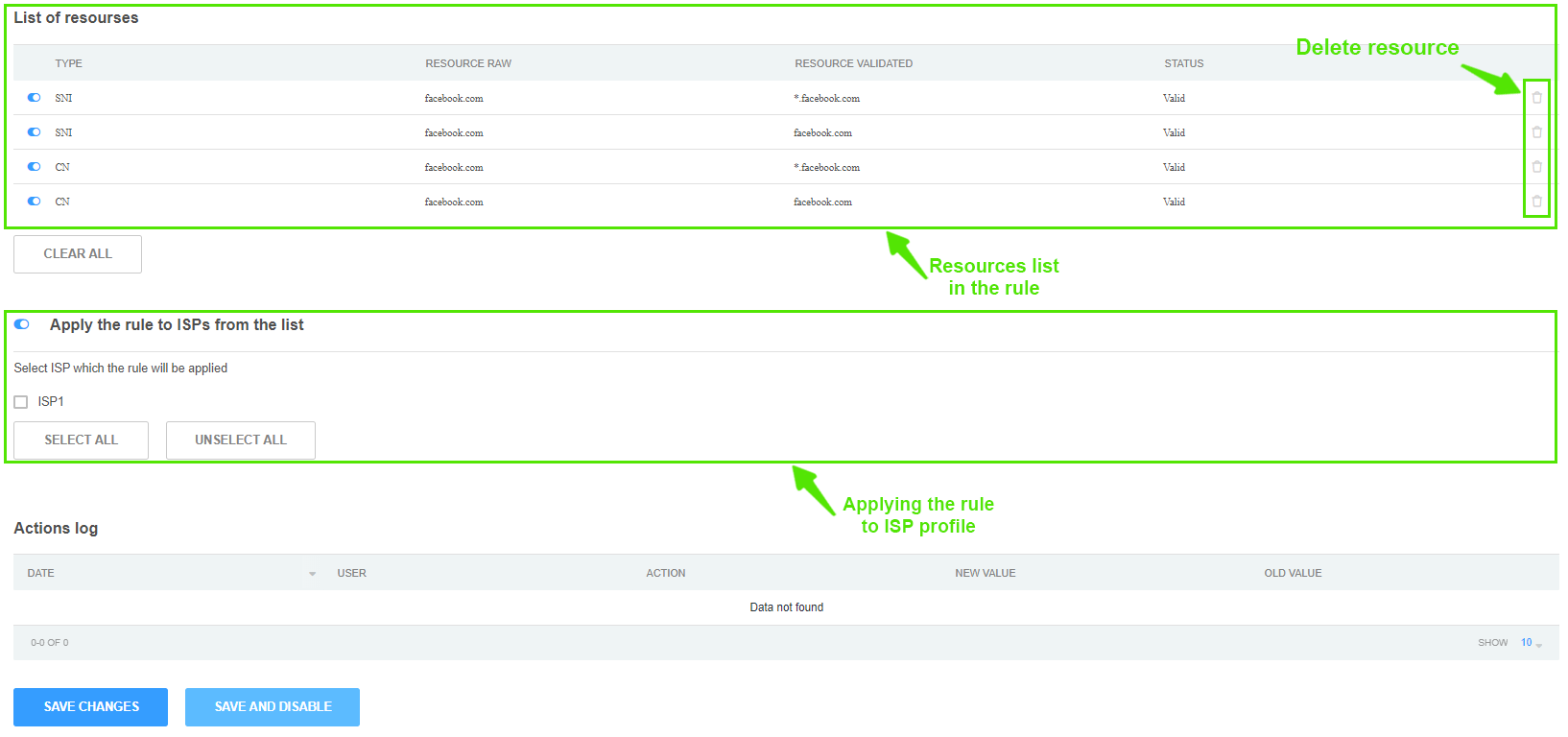Click the CLEAR ALL button
Image resolution: width=1568 pixels, height=737 pixels.
pos(78,254)
